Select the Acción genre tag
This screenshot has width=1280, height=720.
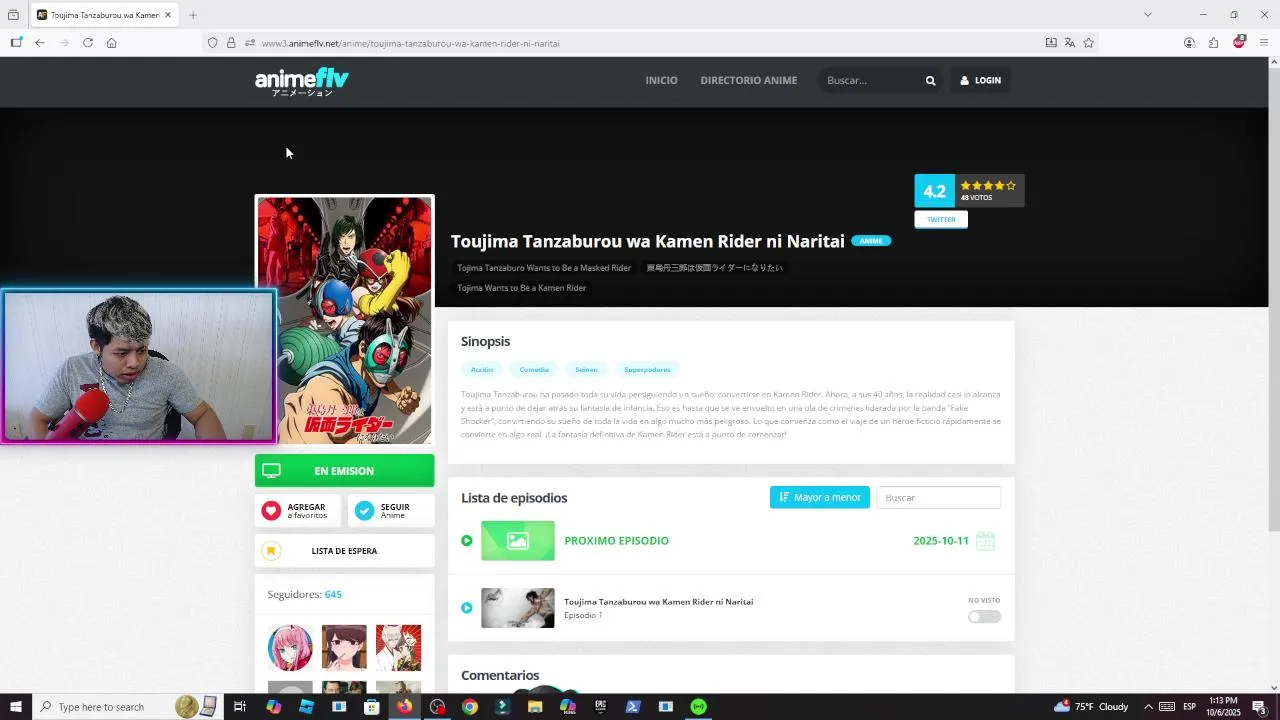tap(482, 369)
